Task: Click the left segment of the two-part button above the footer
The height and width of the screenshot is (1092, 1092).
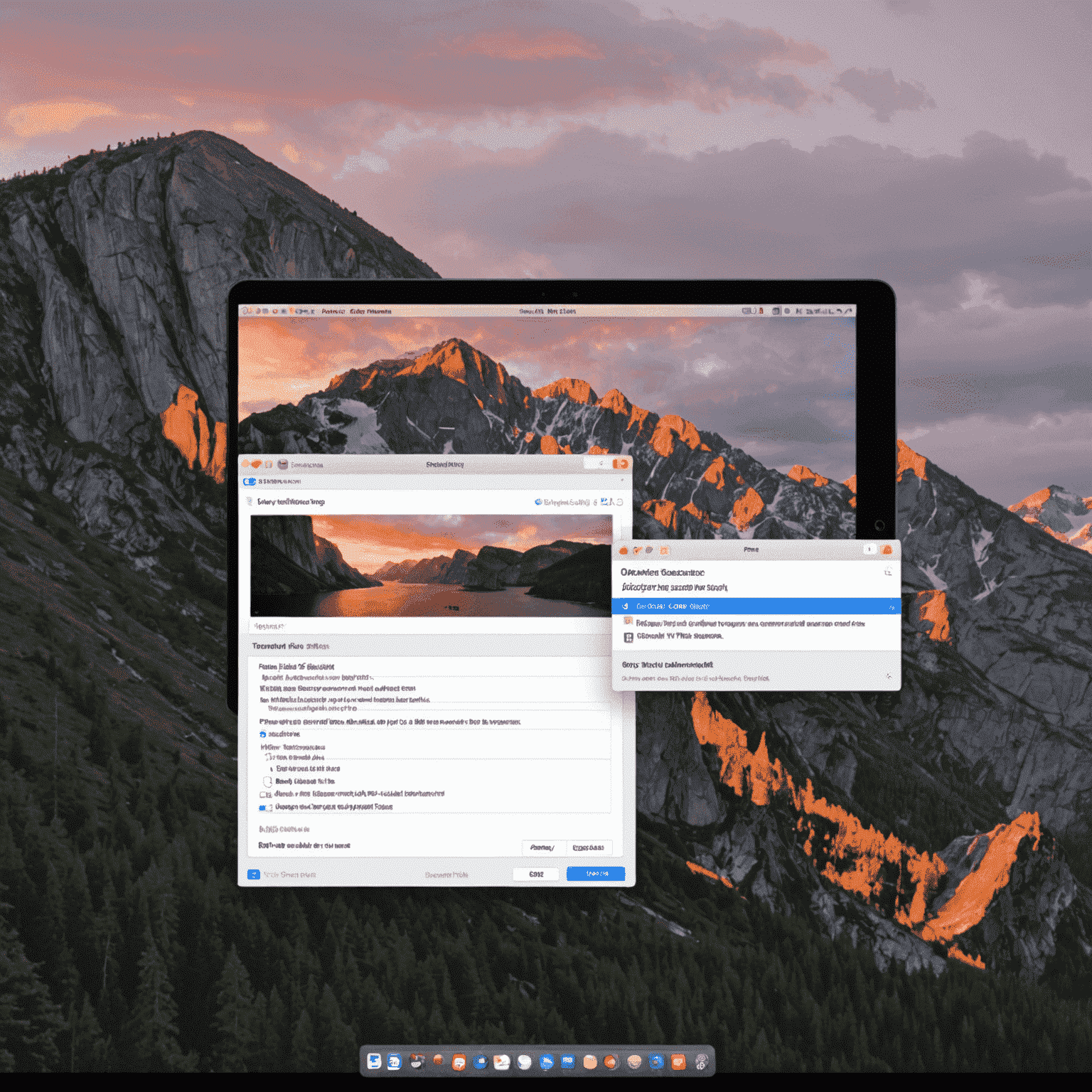Action: click(x=543, y=847)
